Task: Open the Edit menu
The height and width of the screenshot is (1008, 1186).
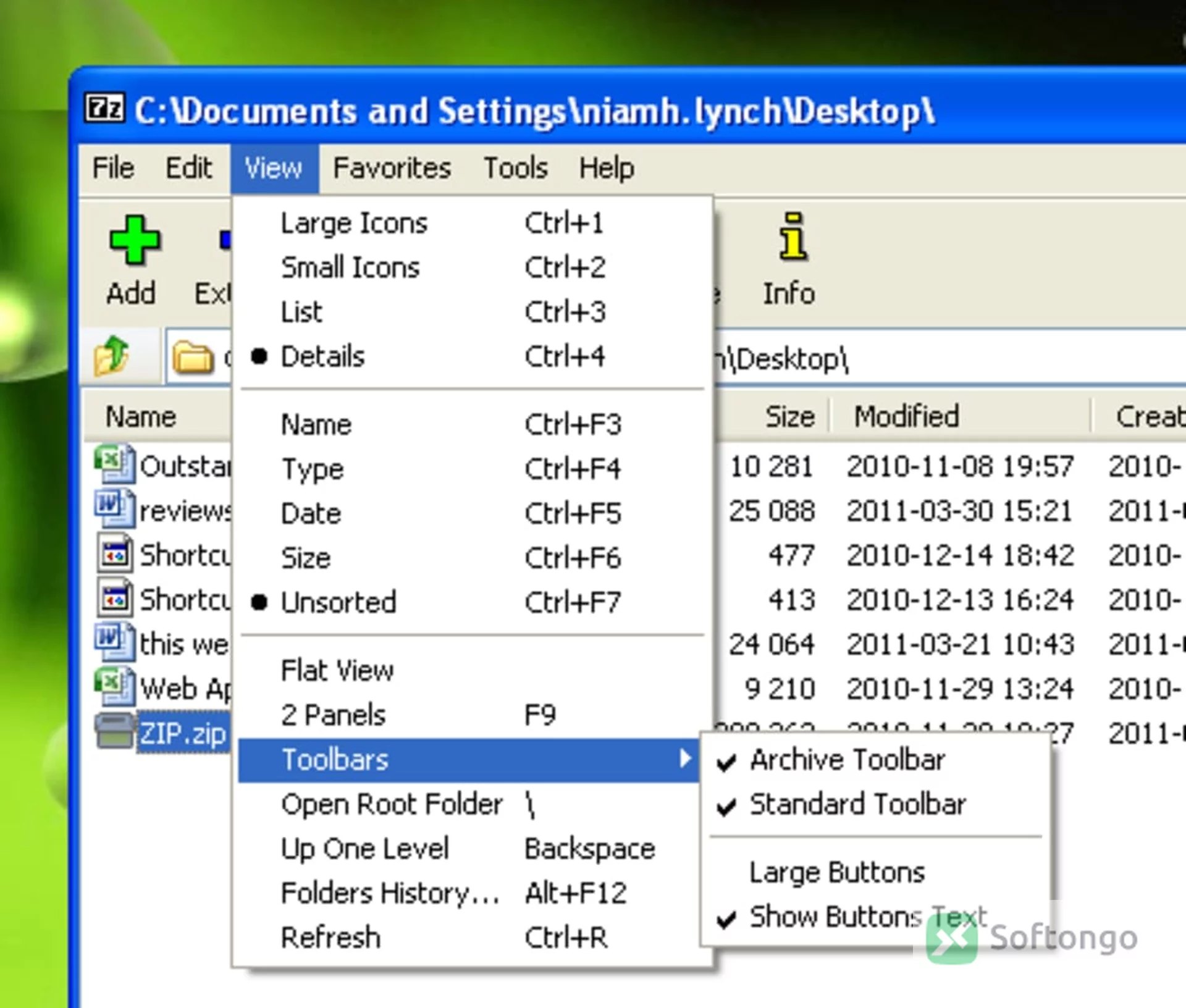Action: [188, 168]
